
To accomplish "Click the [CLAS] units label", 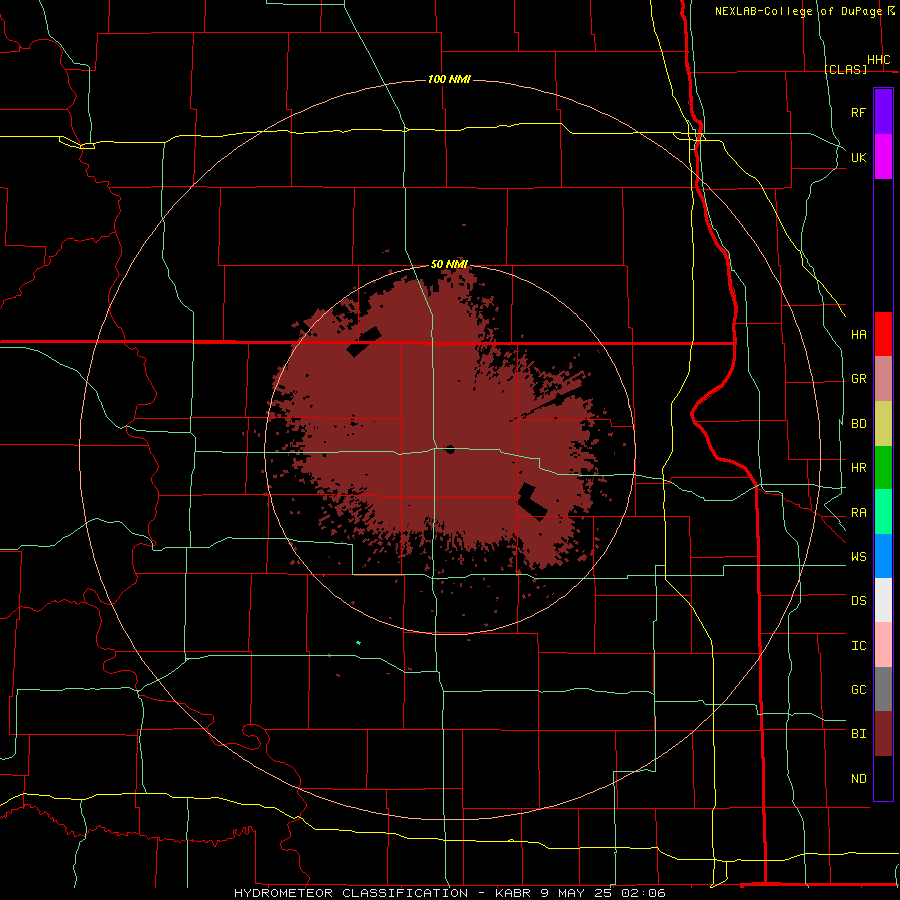I will click(846, 69).
